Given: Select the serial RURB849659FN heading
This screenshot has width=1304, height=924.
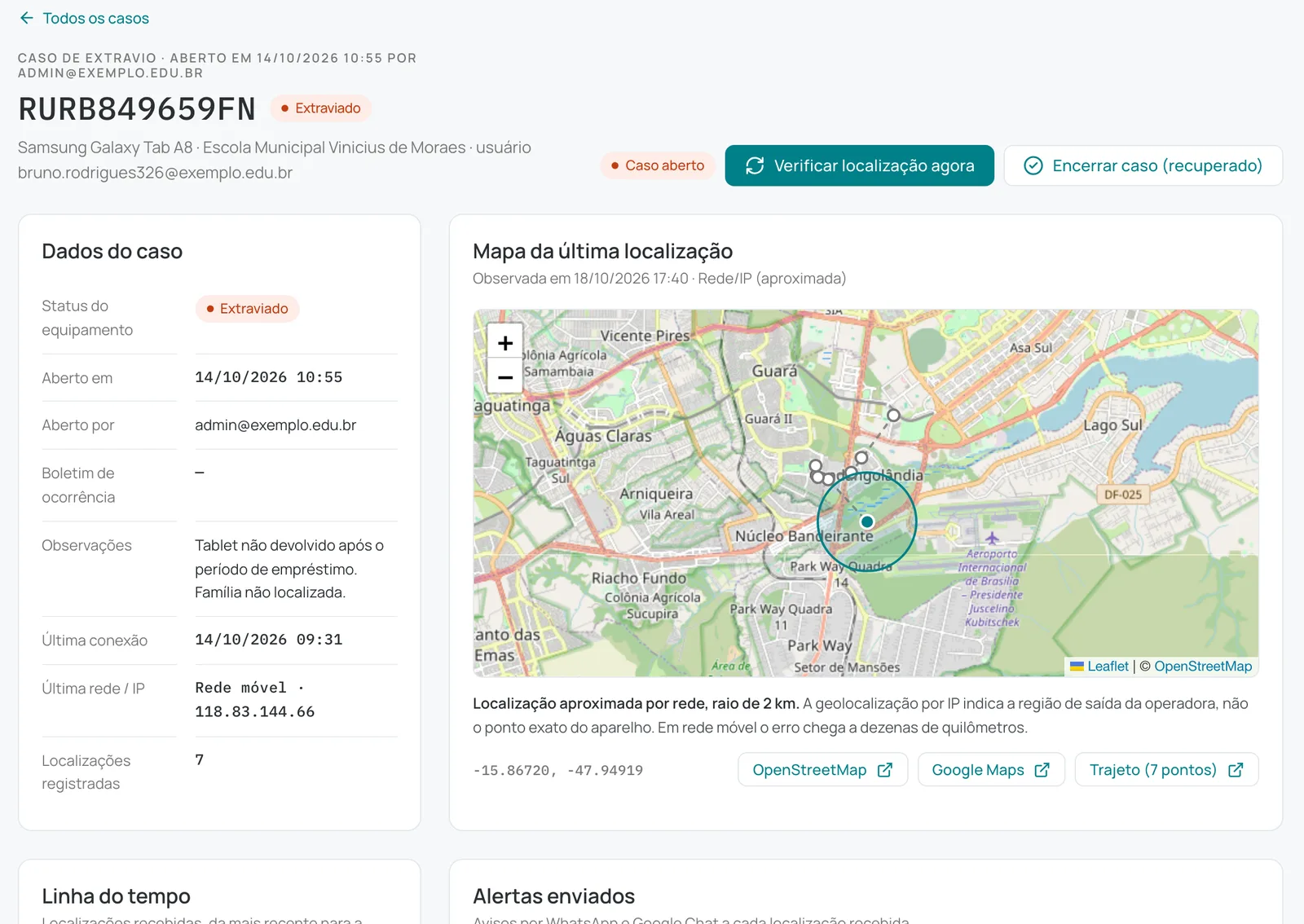Looking at the screenshot, I should (137, 109).
